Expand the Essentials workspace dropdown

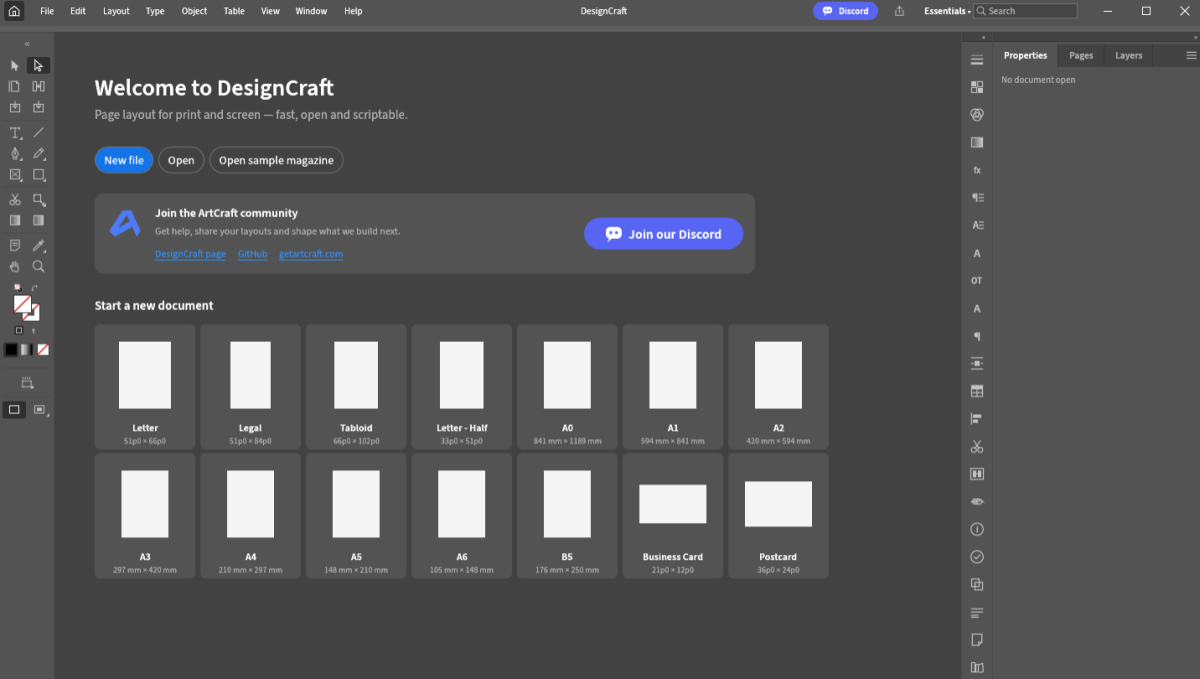[947, 11]
